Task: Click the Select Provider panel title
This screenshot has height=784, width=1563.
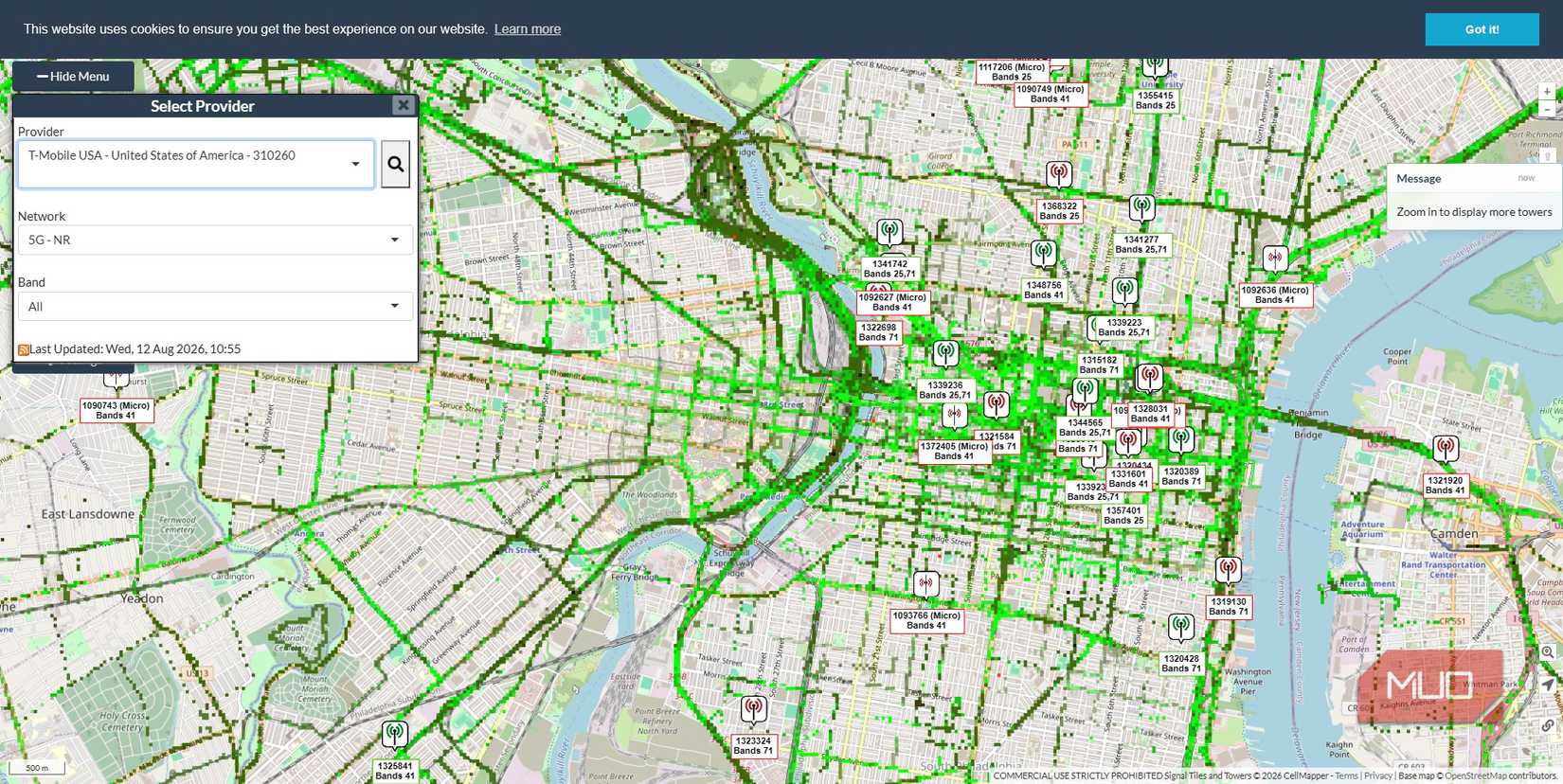Action: tap(203, 106)
